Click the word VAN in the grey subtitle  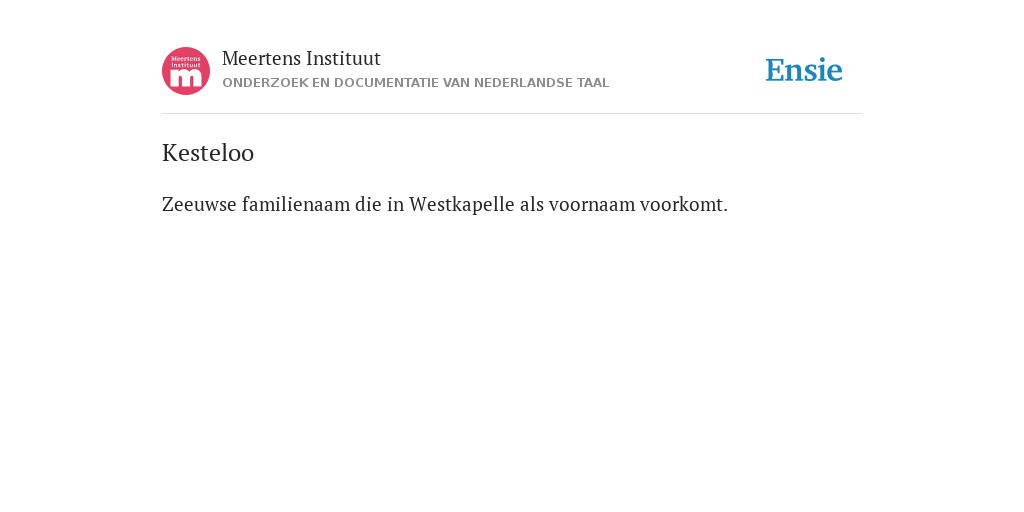(x=456, y=83)
